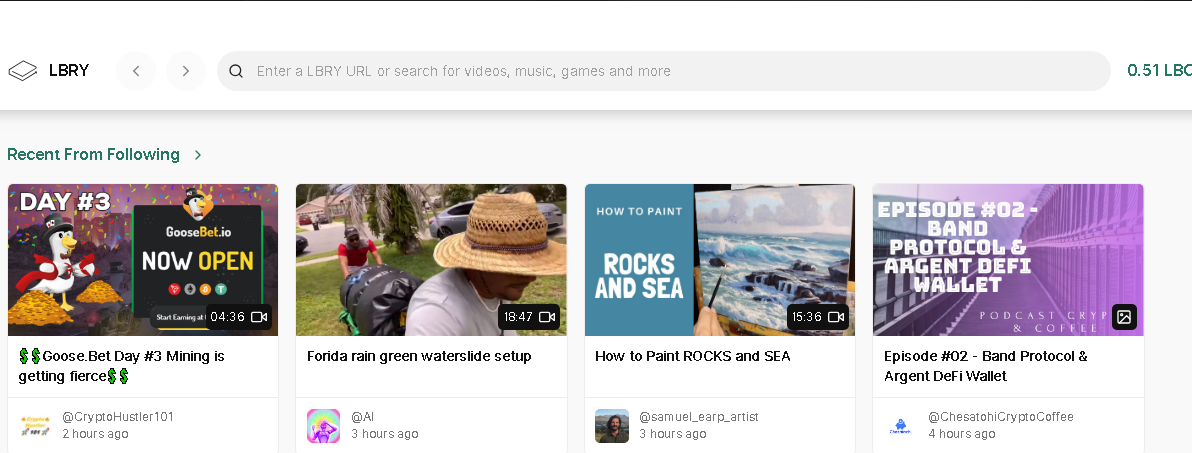Visit the @ChesatohiCryptoCoffee channel name link
The width and height of the screenshot is (1192, 453).
pyautogui.click(x=1000, y=417)
